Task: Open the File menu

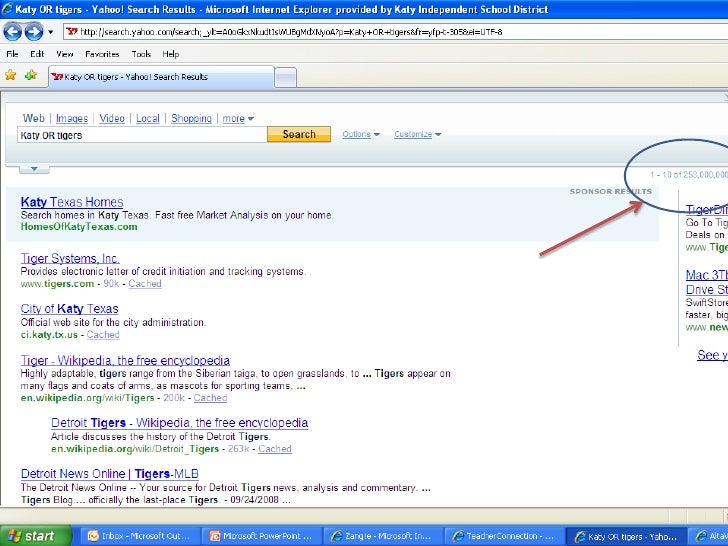Action: pyautogui.click(x=12, y=54)
